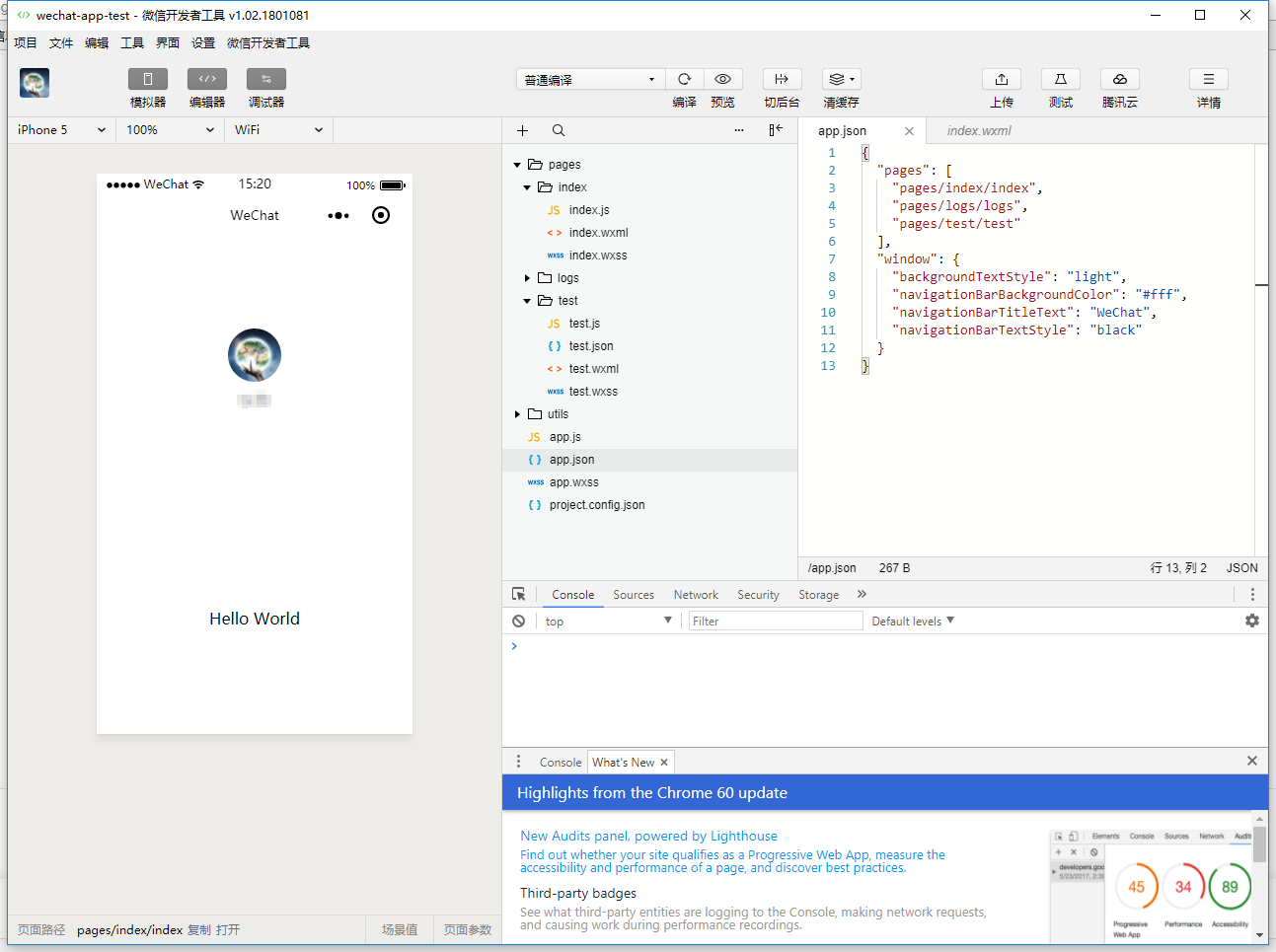Click the simulator menu dots icon
The width and height of the screenshot is (1276, 952).
338,215
